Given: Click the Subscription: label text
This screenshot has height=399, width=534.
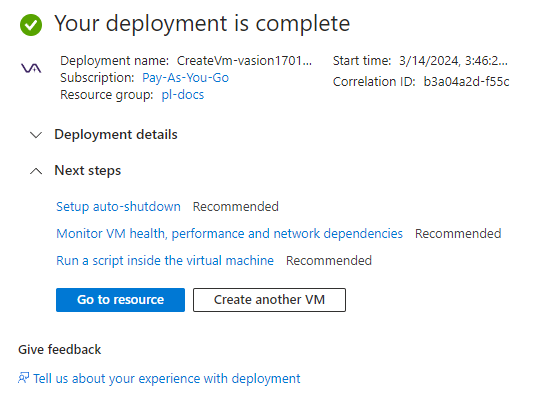Looking at the screenshot, I should (97, 78).
